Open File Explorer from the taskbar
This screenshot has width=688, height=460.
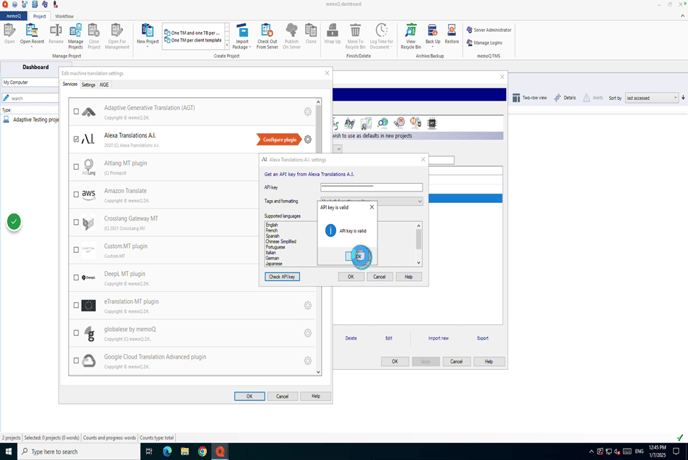tap(185, 451)
